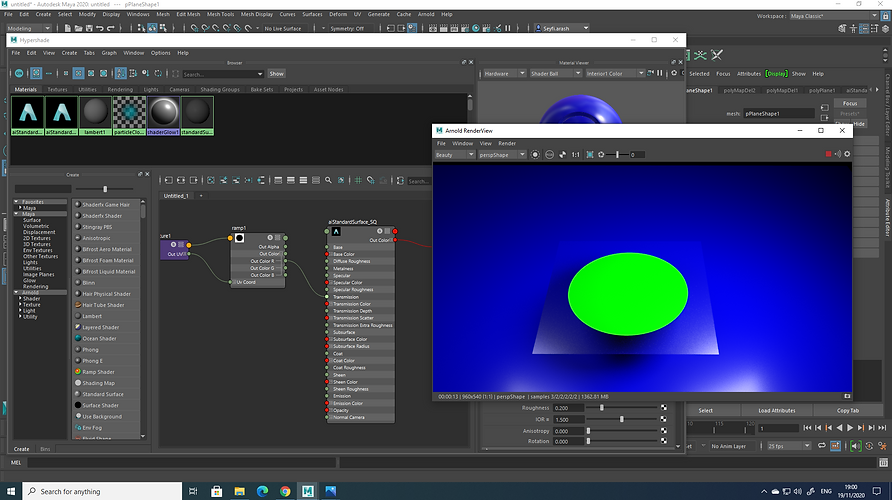Click the Arnold RenderView globe icon
This screenshot has height=500, width=892.
tap(550, 155)
